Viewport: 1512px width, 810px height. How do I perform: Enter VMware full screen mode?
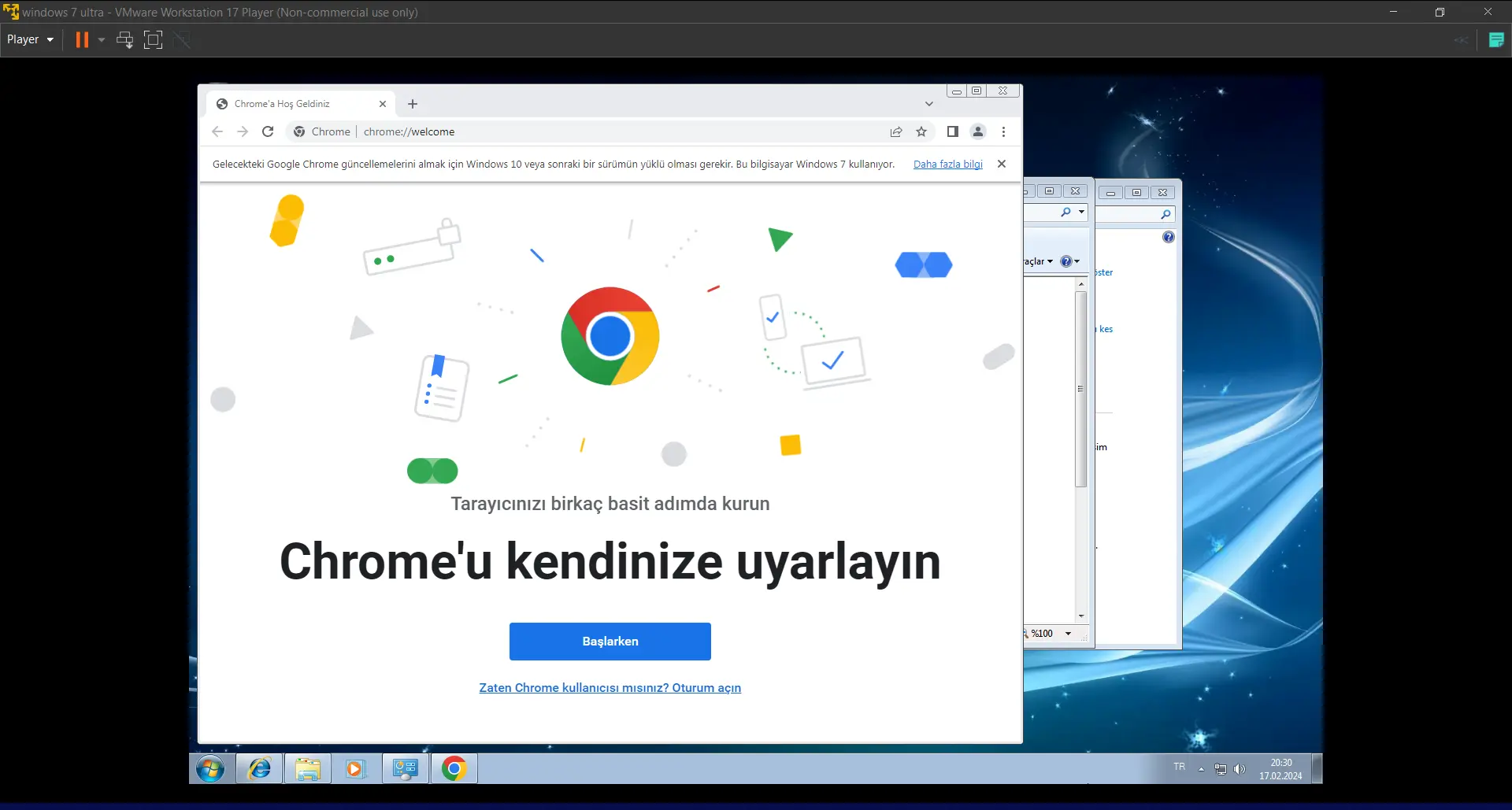click(153, 39)
